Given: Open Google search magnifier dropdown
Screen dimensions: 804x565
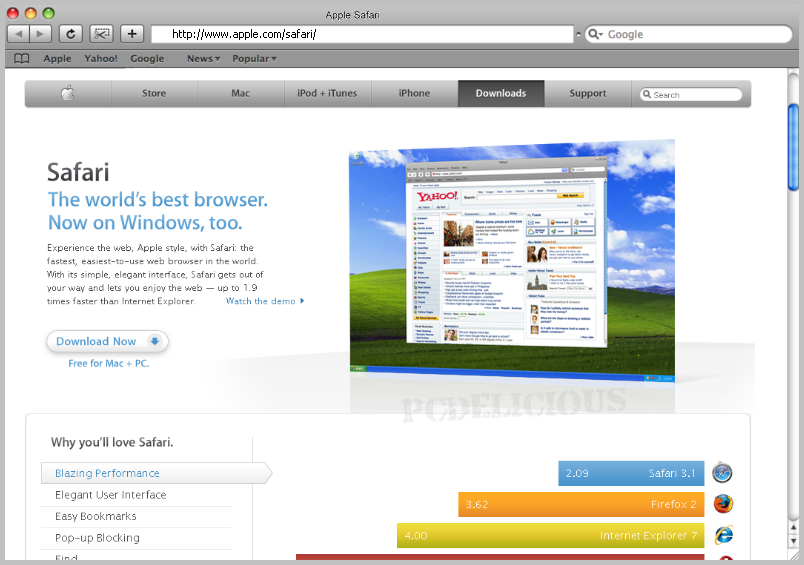Looking at the screenshot, I should click(595, 34).
